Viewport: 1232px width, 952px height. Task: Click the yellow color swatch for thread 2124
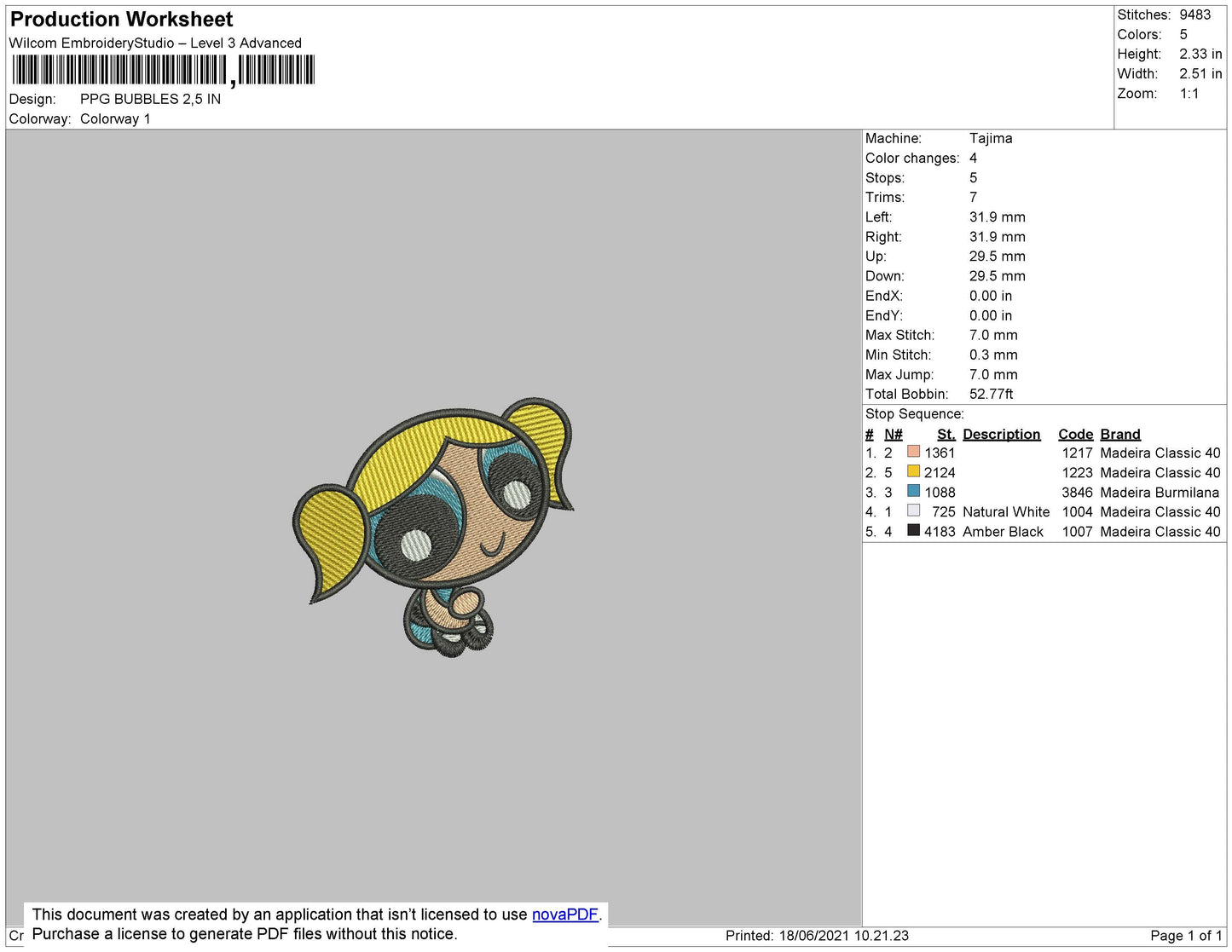tap(914, 471)
